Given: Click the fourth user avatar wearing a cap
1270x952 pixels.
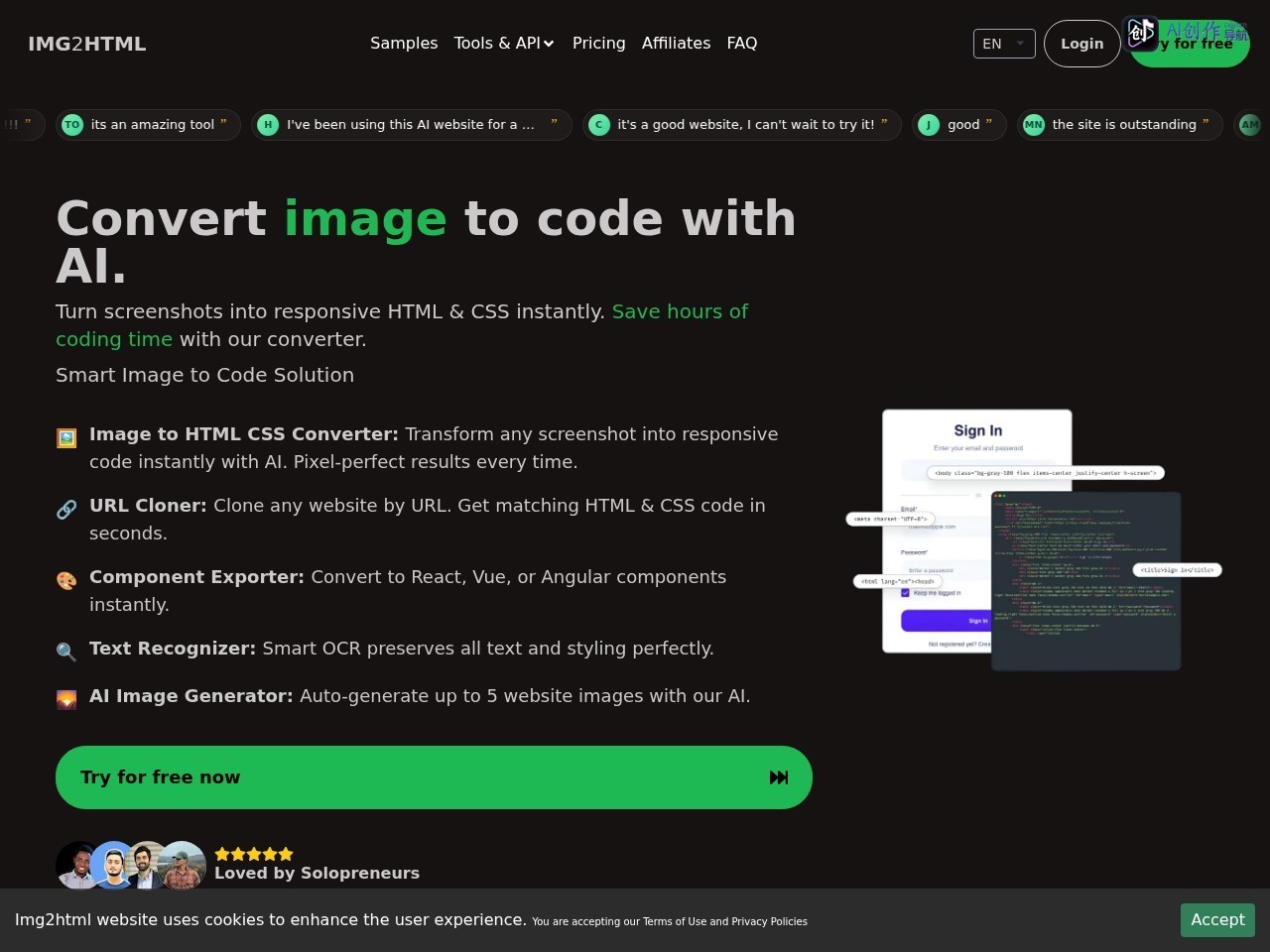Looking at the screenshot, I should coord(183,866).
